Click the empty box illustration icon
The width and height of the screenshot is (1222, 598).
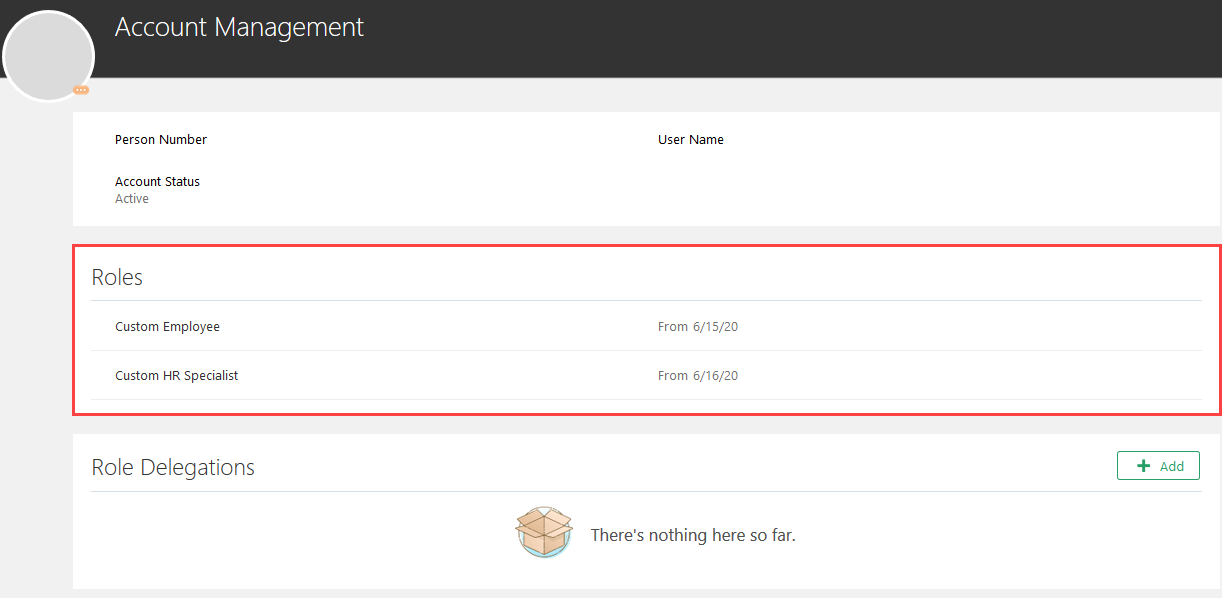click(x=544, y=531)
